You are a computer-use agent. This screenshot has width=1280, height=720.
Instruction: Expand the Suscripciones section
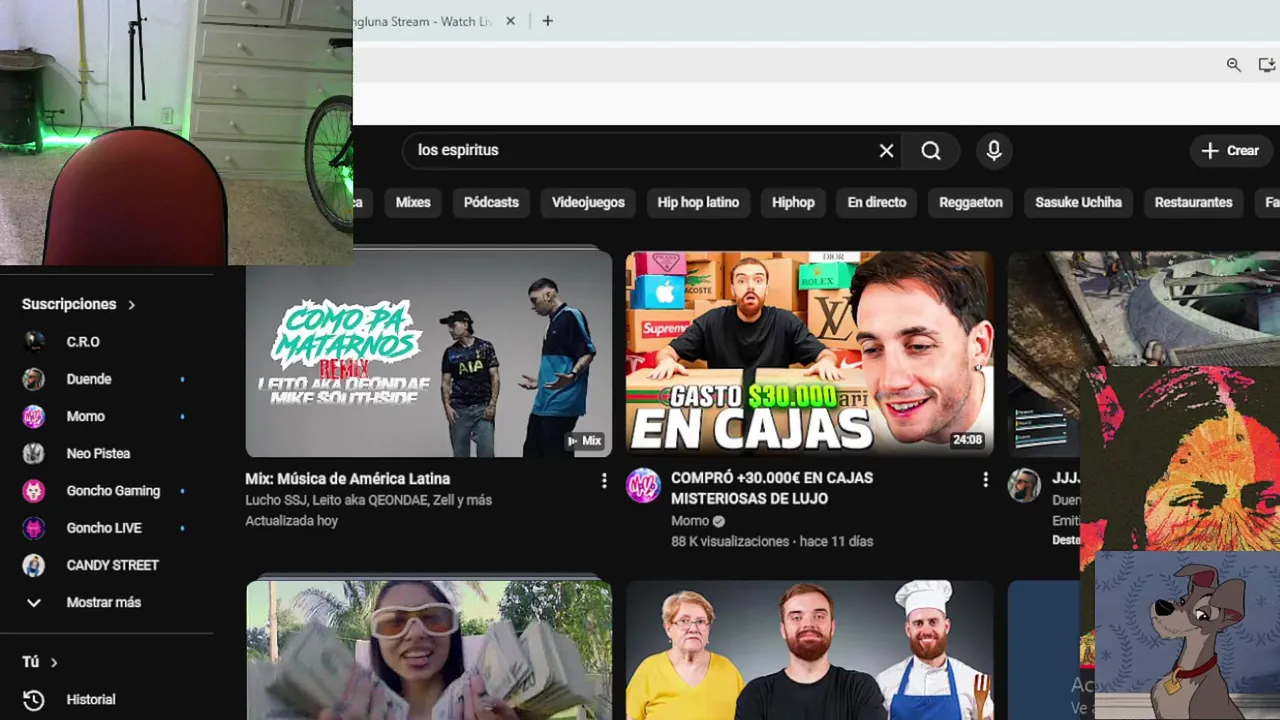[79, 304]
